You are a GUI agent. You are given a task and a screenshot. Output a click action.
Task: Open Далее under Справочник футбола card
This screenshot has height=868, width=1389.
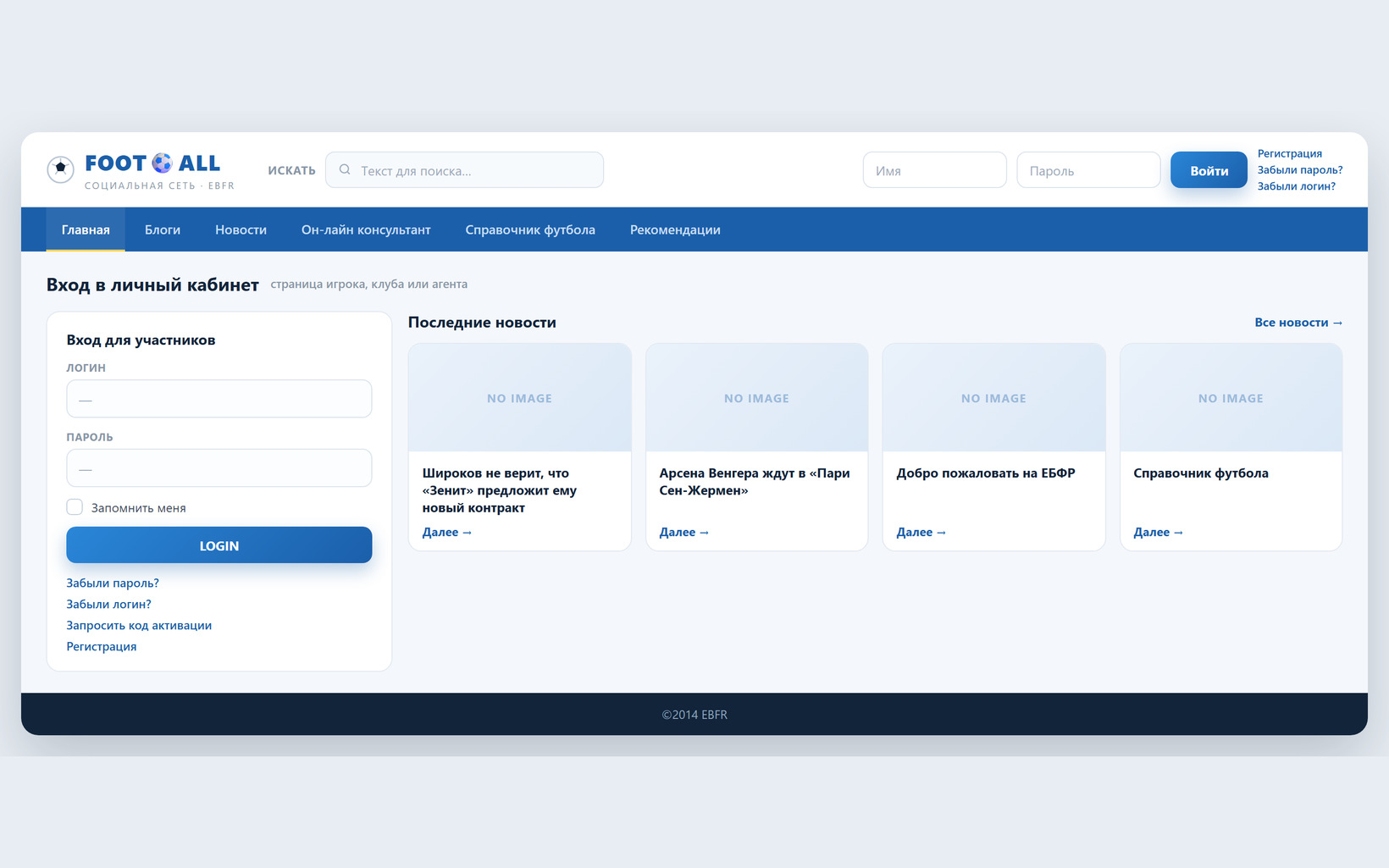pos(1159,532)
